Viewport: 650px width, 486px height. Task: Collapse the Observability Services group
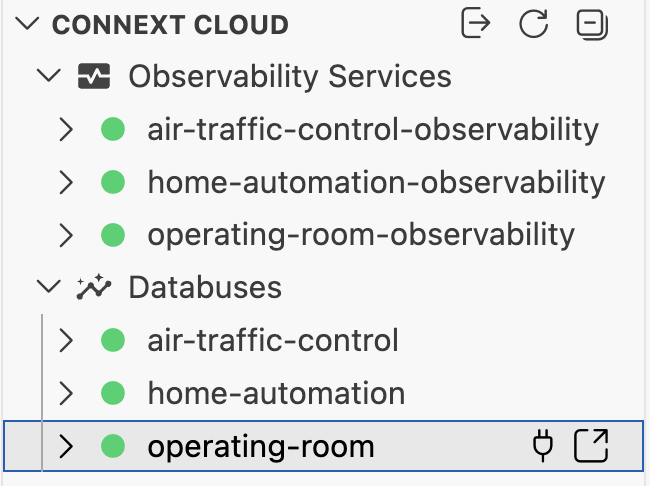[49, 76]
